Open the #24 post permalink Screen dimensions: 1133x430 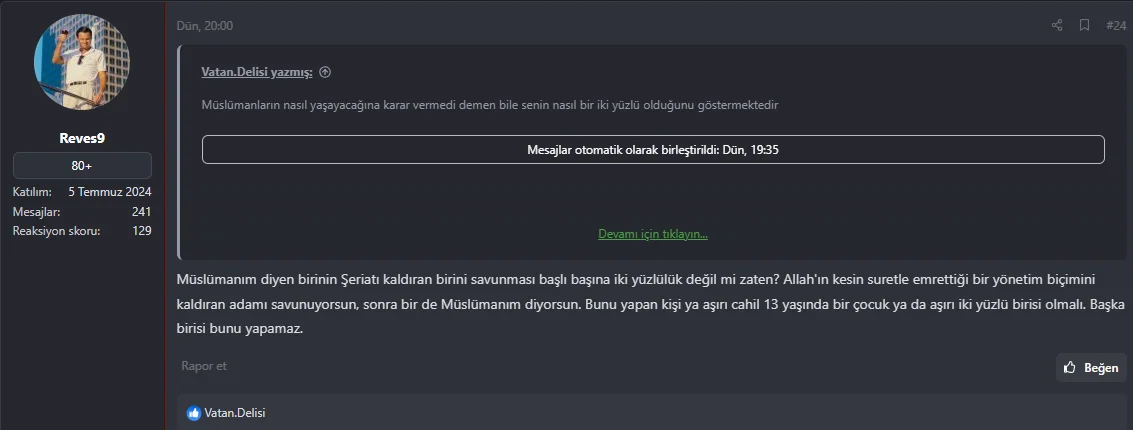click(1115, 25)
